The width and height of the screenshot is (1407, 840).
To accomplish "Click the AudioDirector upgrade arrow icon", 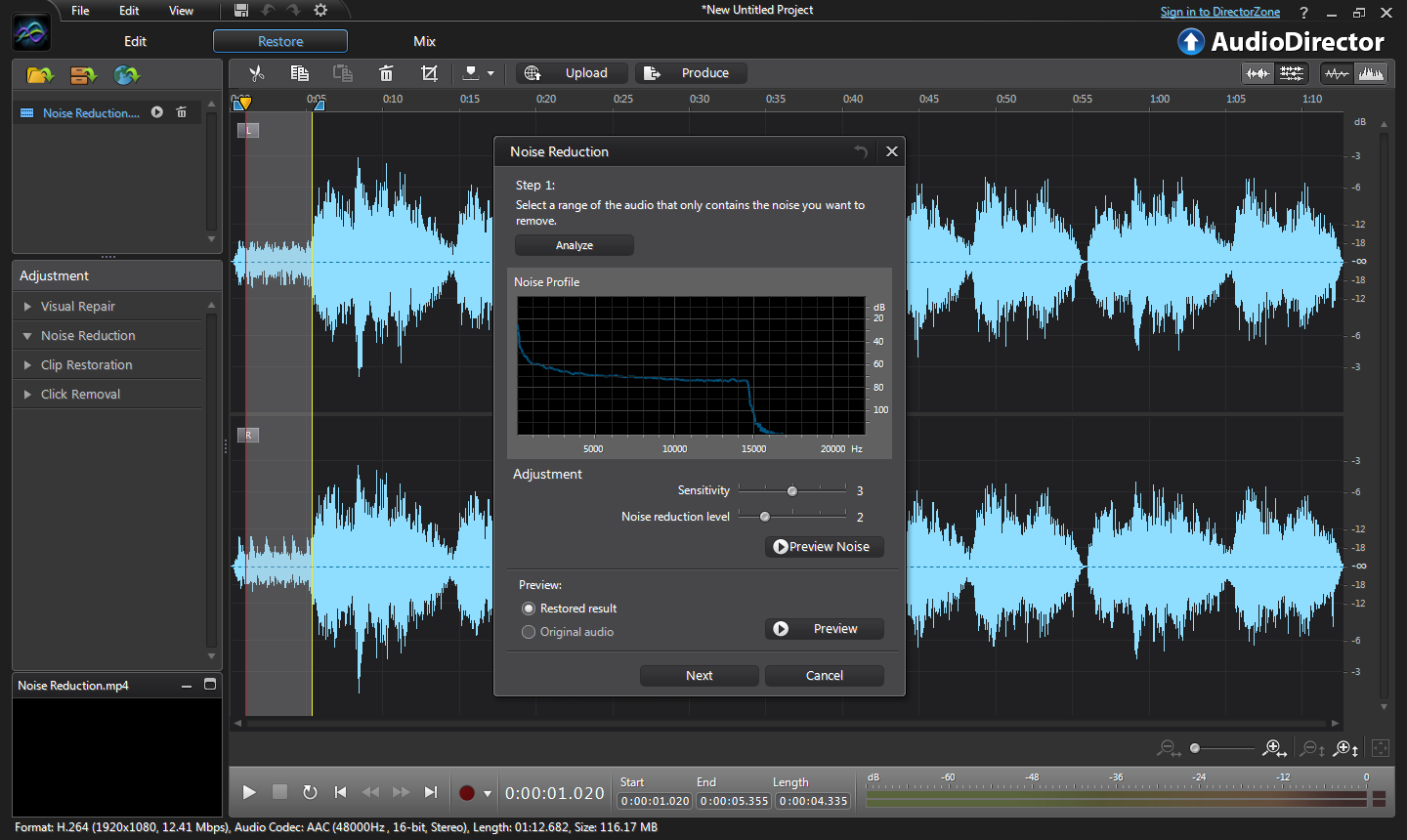I will (x=1191, y=41).
